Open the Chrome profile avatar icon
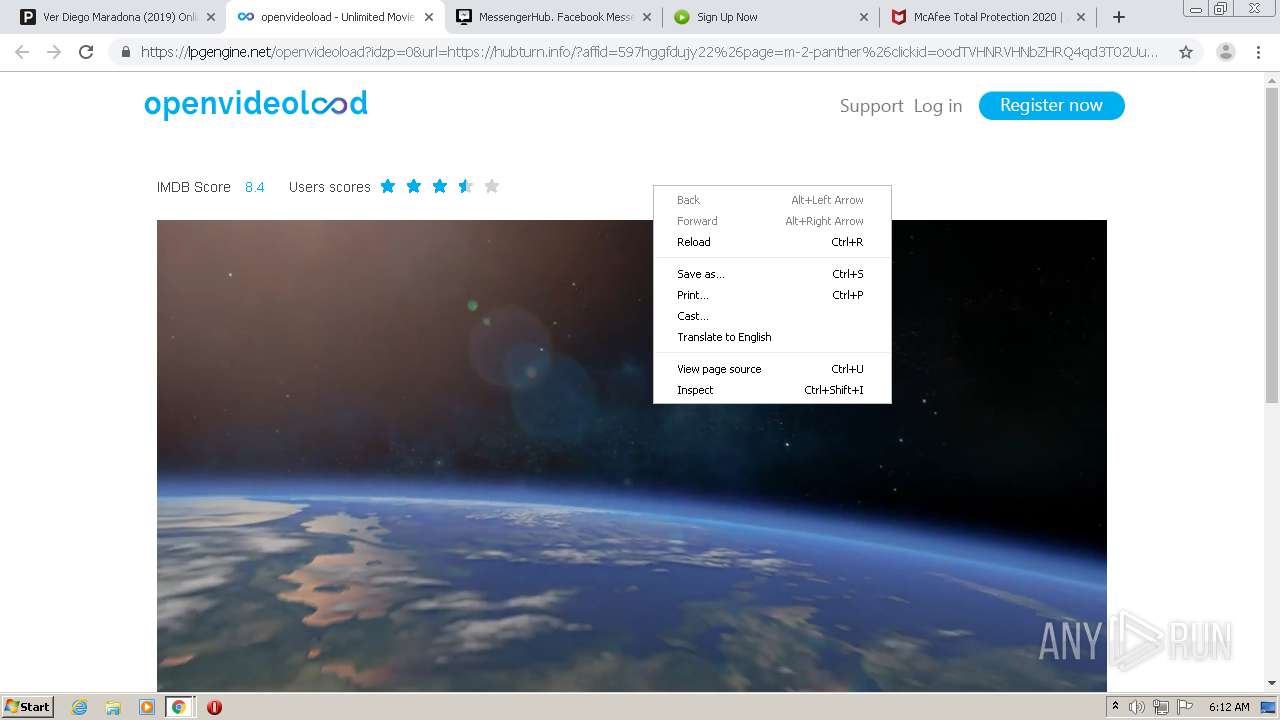 point(1226,52)
